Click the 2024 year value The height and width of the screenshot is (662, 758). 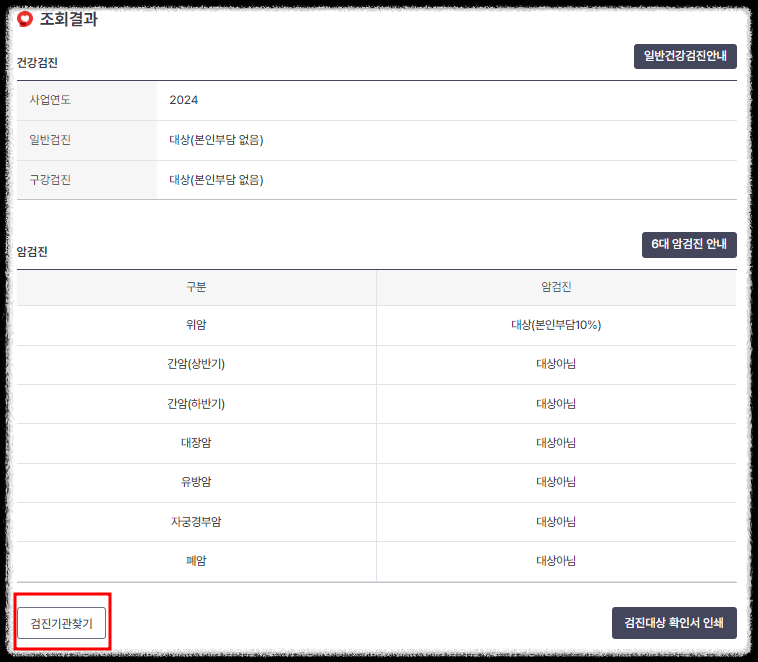pos(184,100)
